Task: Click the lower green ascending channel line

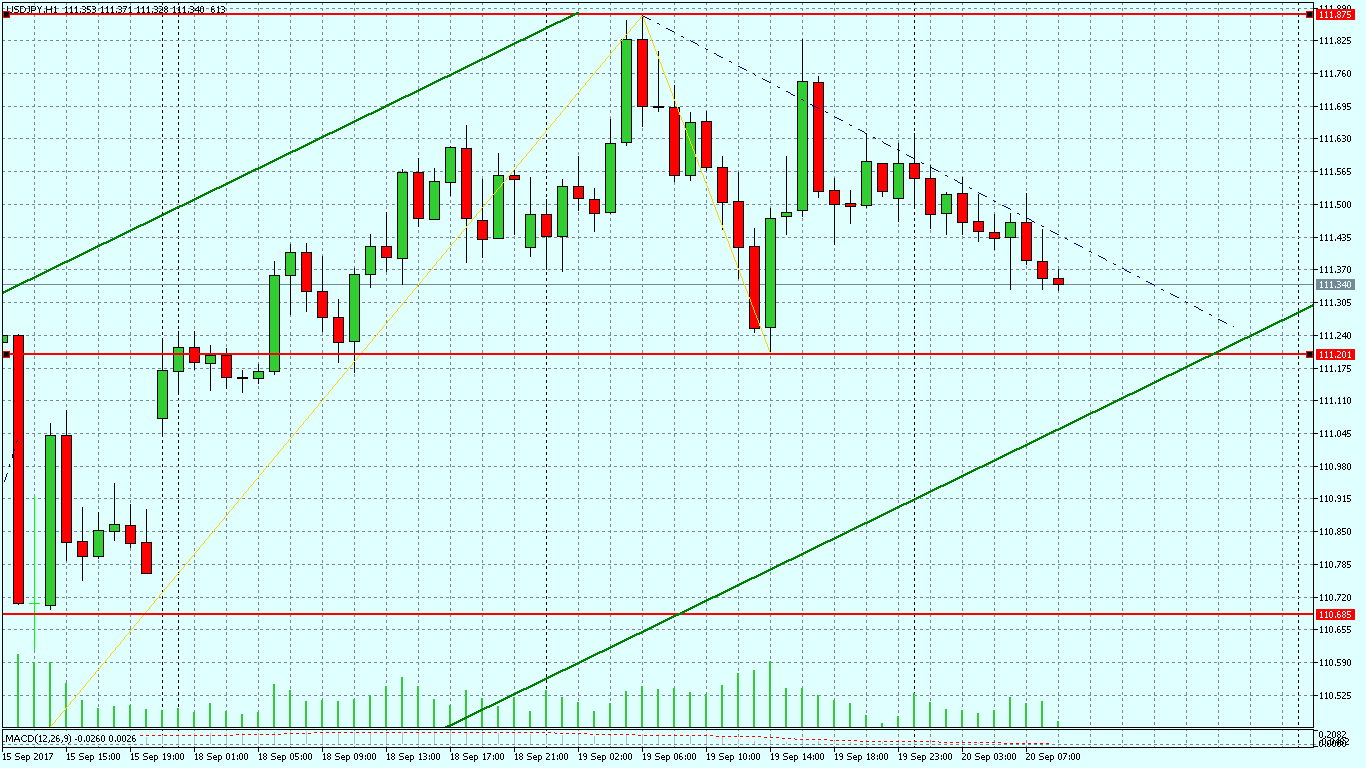Action: (900, 507)
